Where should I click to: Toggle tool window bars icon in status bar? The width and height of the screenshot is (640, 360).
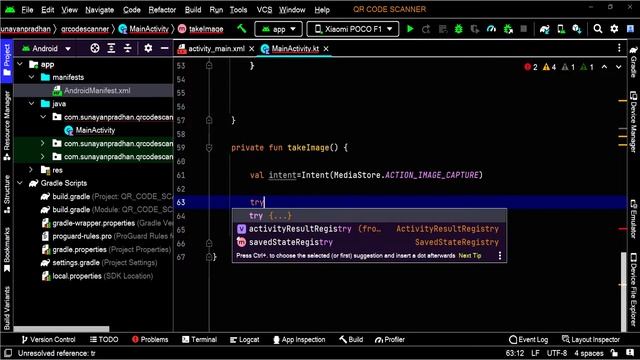point(8,353)
